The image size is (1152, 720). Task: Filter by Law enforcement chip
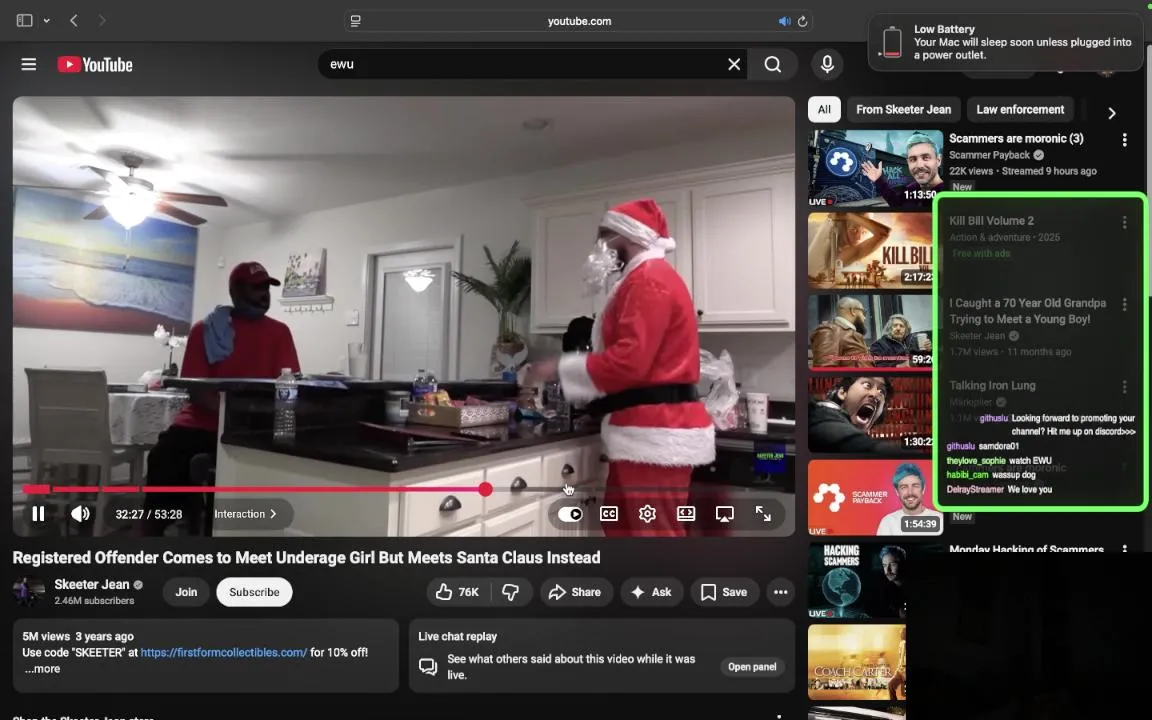coord(1020,109)
